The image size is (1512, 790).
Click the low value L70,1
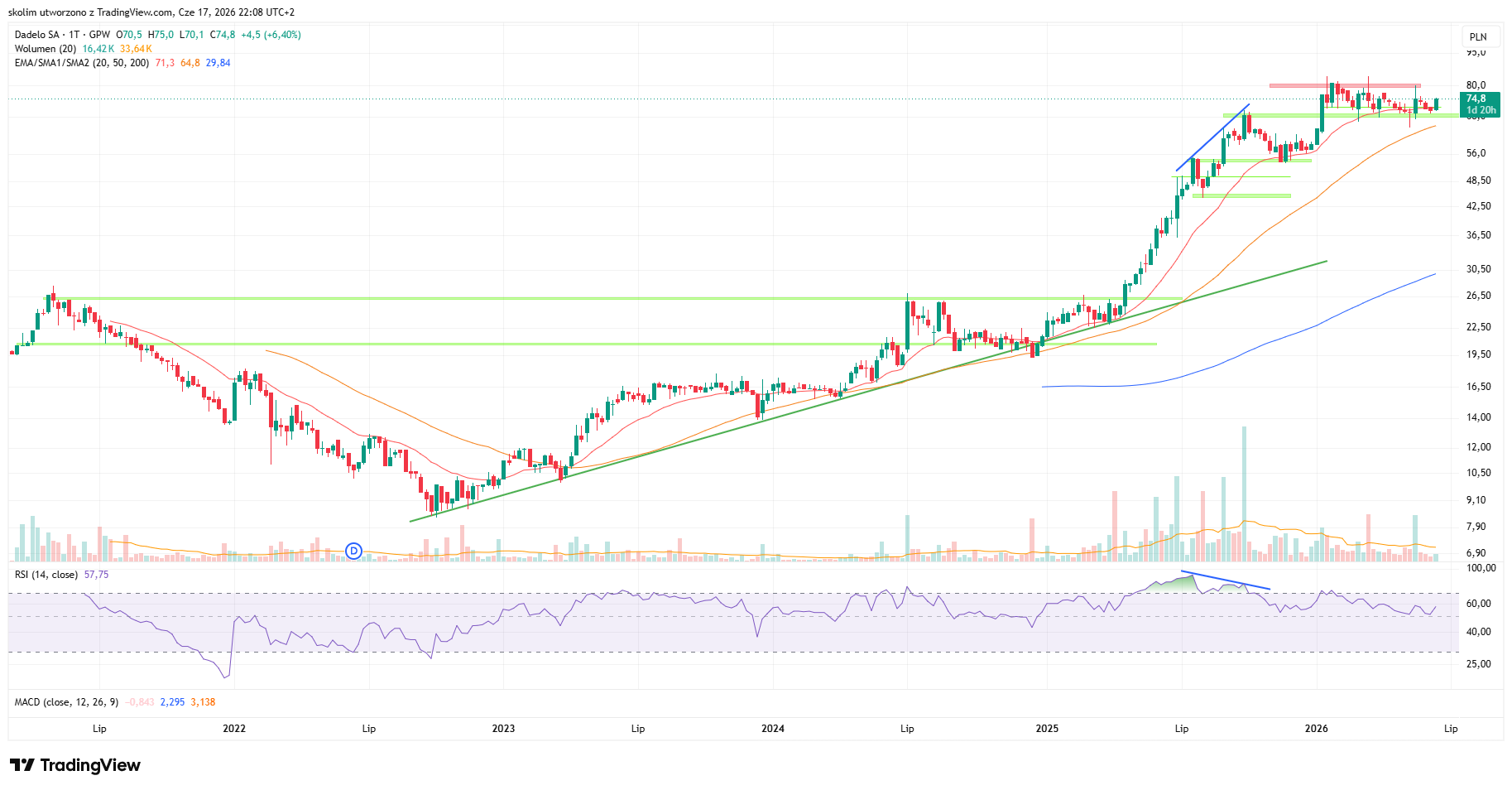tap(192, 35)
